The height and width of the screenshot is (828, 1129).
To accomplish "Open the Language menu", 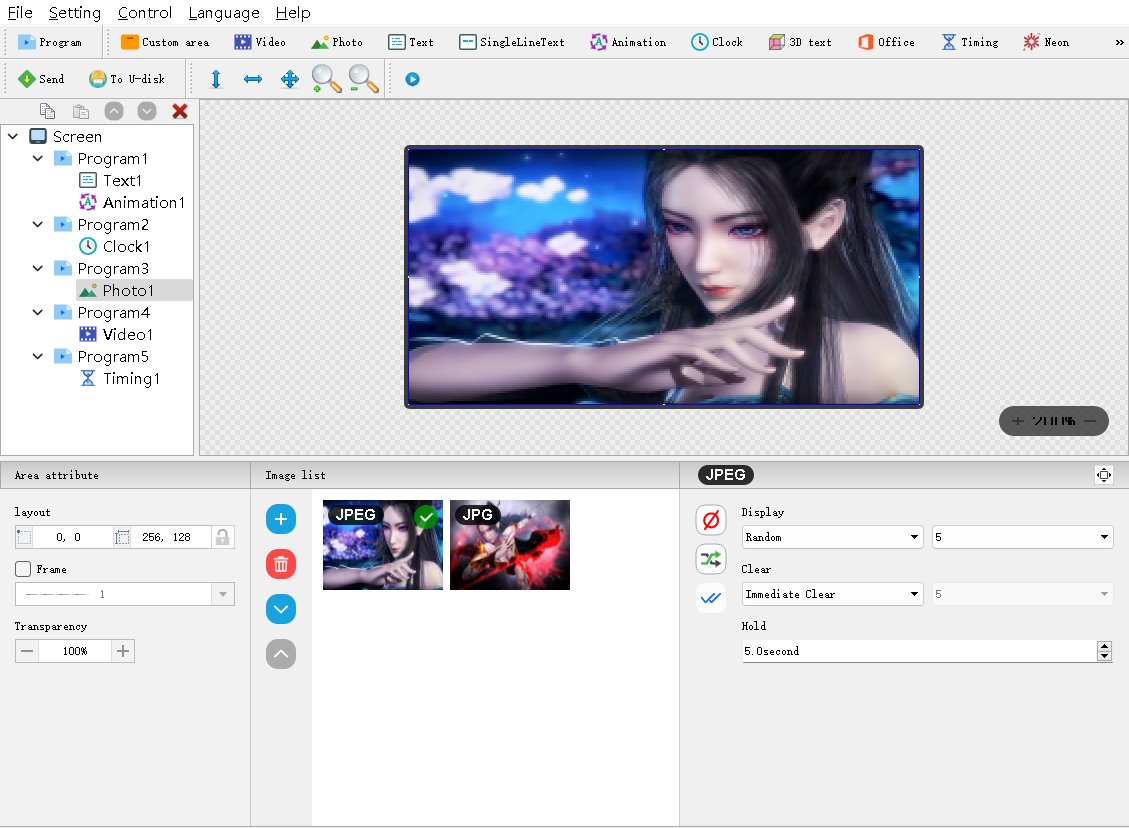I will coord(224,13).
